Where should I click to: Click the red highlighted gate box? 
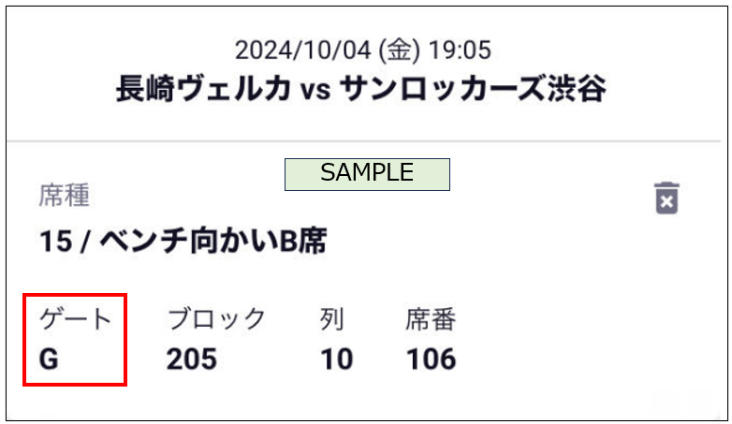[x=75, y=339]
